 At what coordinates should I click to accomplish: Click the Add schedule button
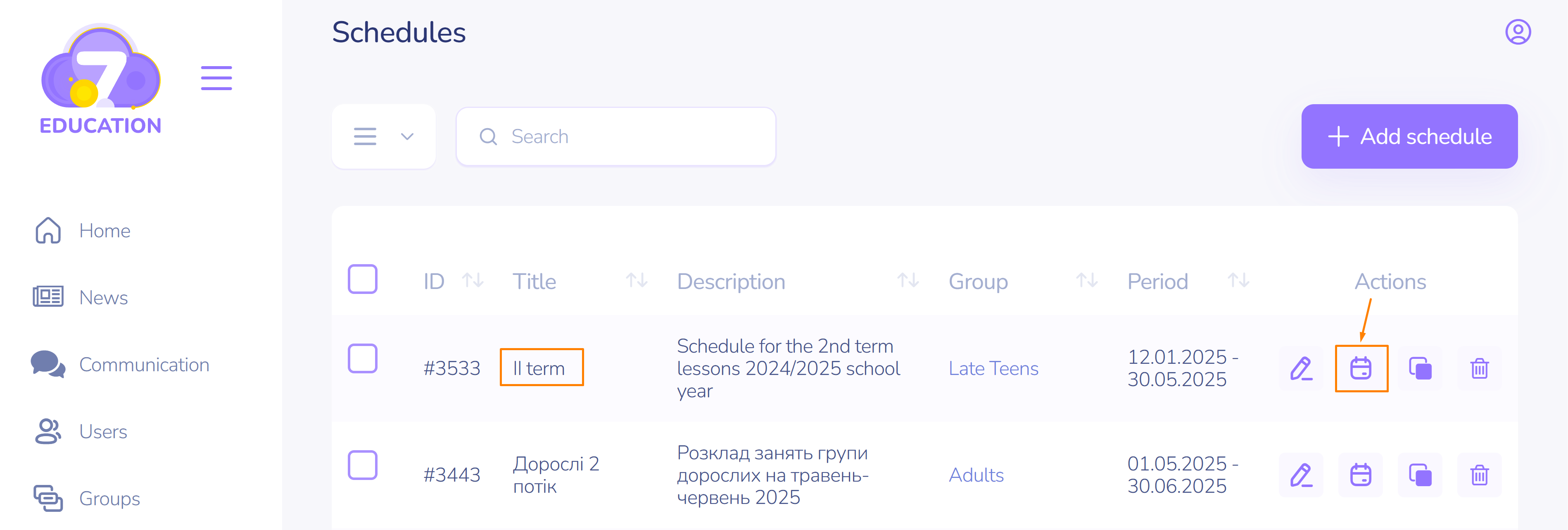tap(1409, 136)
